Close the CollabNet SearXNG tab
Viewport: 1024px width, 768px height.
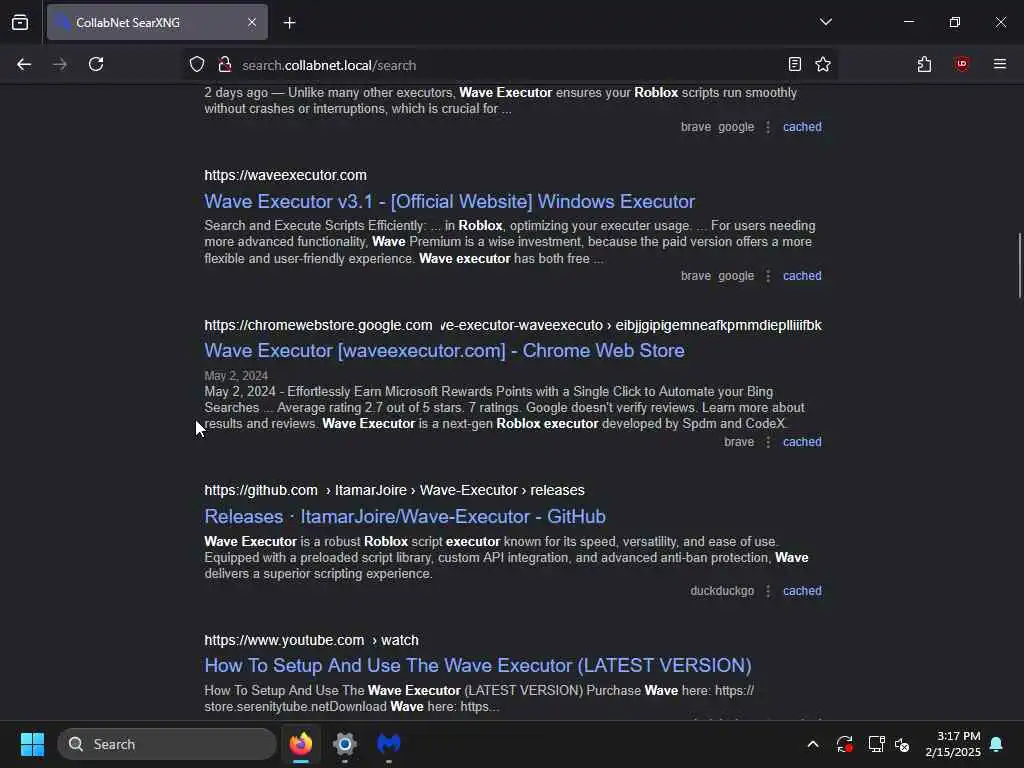(252, 23)
